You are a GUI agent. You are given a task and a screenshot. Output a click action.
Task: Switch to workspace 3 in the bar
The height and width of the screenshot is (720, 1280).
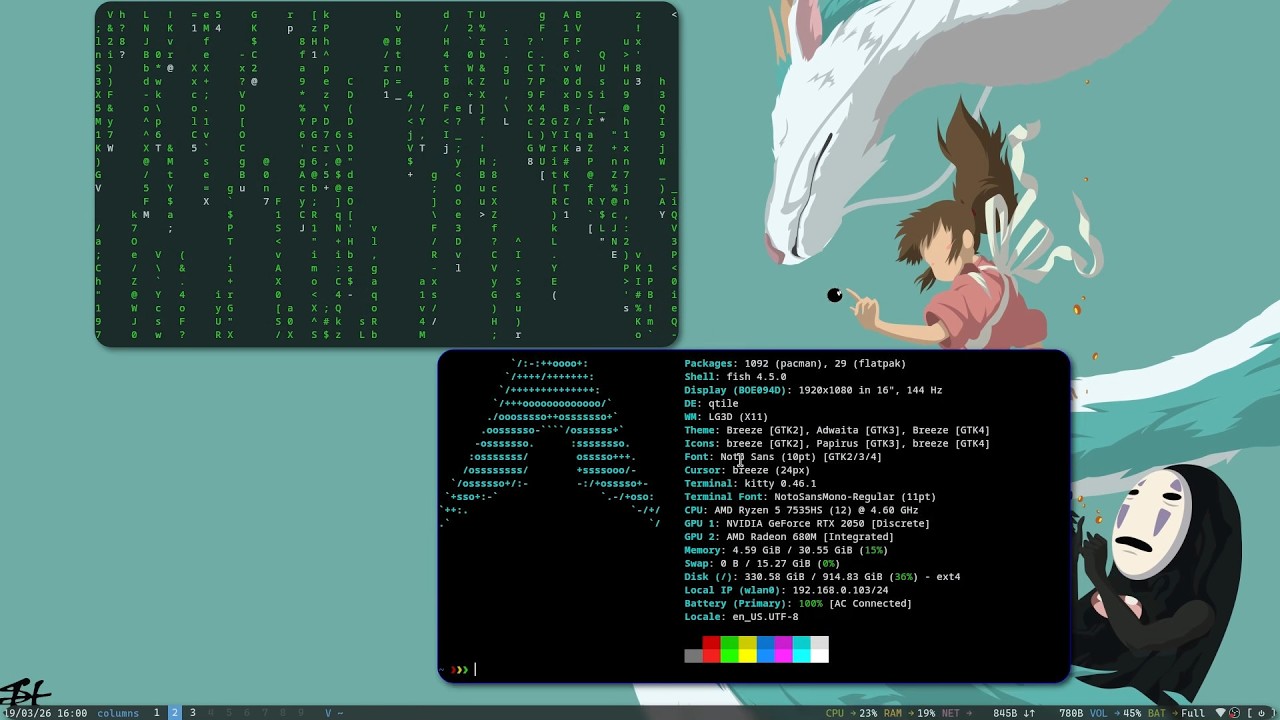click(x=193, y=713)
